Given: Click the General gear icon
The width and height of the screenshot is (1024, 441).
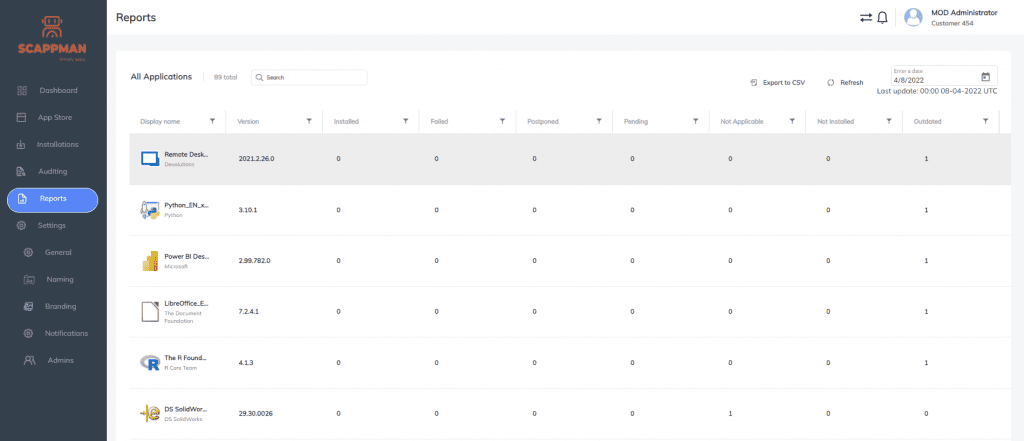Looking at the screenshot, I should (29, 252).
